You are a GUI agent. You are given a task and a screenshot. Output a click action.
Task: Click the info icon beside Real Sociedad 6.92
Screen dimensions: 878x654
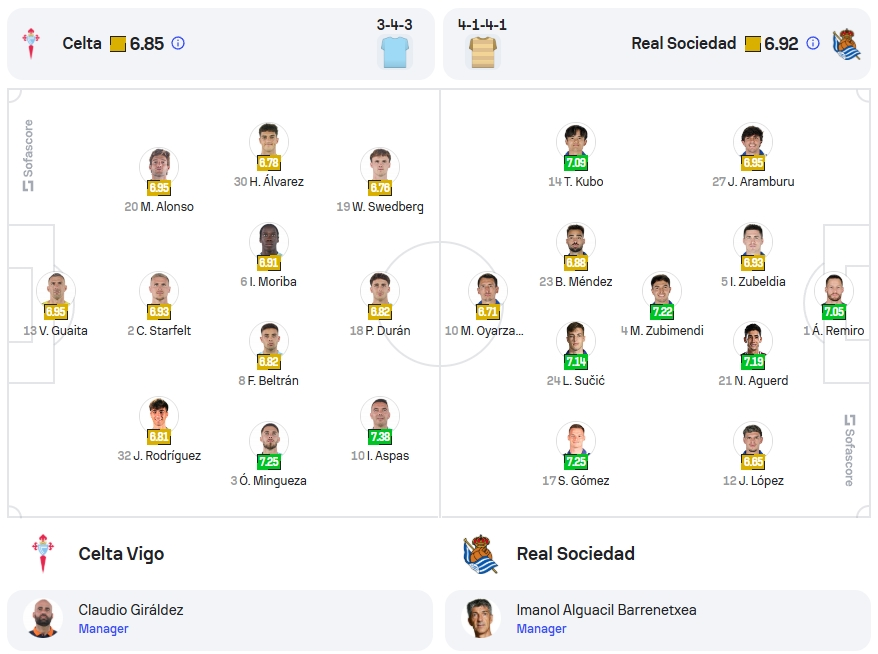[813, 43]
